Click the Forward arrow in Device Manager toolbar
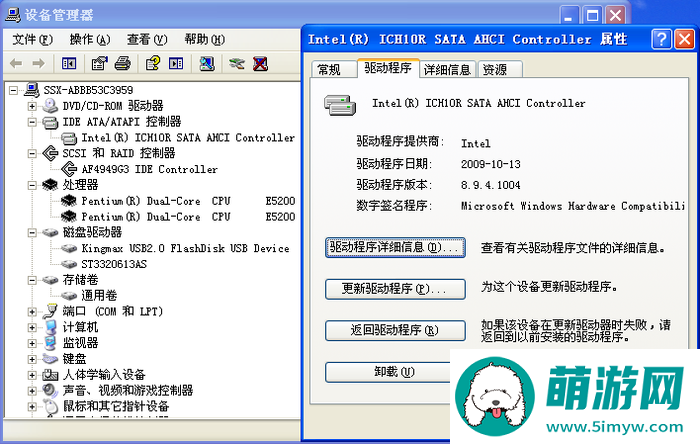Screen dimensions: 700x444 [x=38, y=63]
